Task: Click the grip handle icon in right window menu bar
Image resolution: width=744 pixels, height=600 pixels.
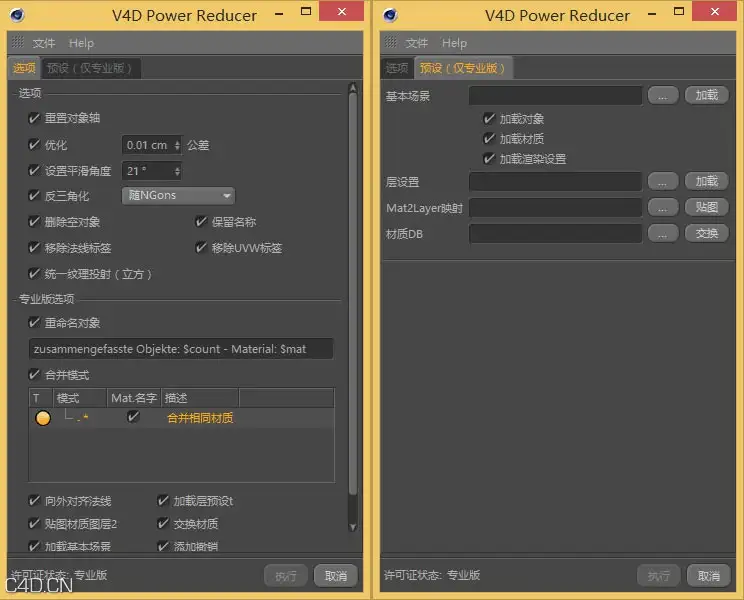Action: coord(391,42)
